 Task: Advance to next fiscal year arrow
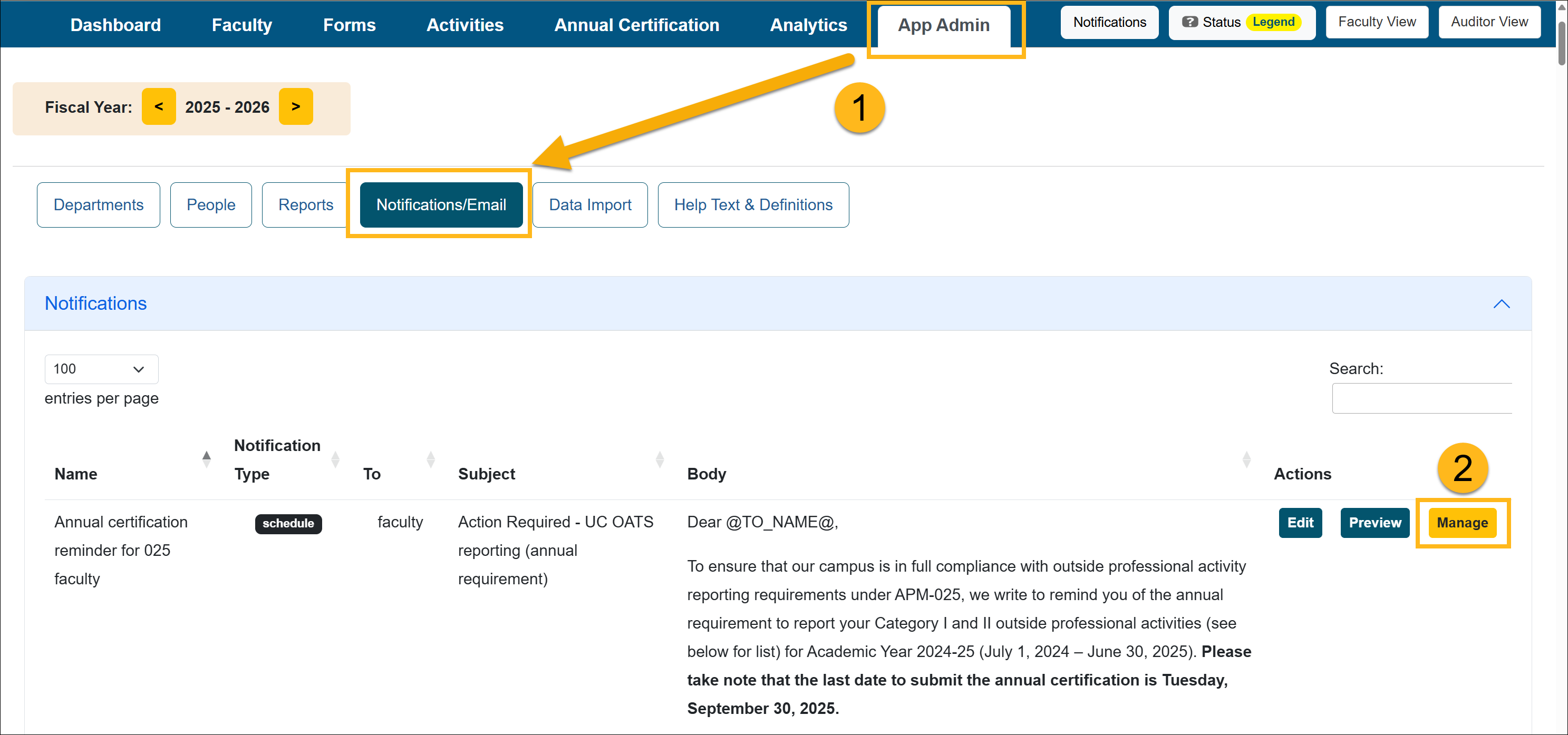click(296, 106)
